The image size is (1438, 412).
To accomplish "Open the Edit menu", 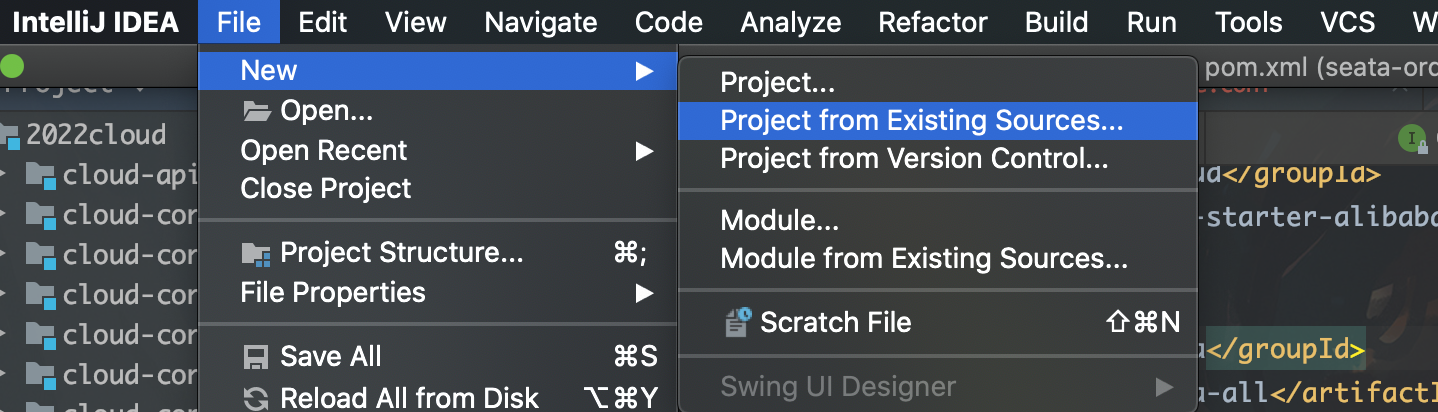I will point(322,22).
